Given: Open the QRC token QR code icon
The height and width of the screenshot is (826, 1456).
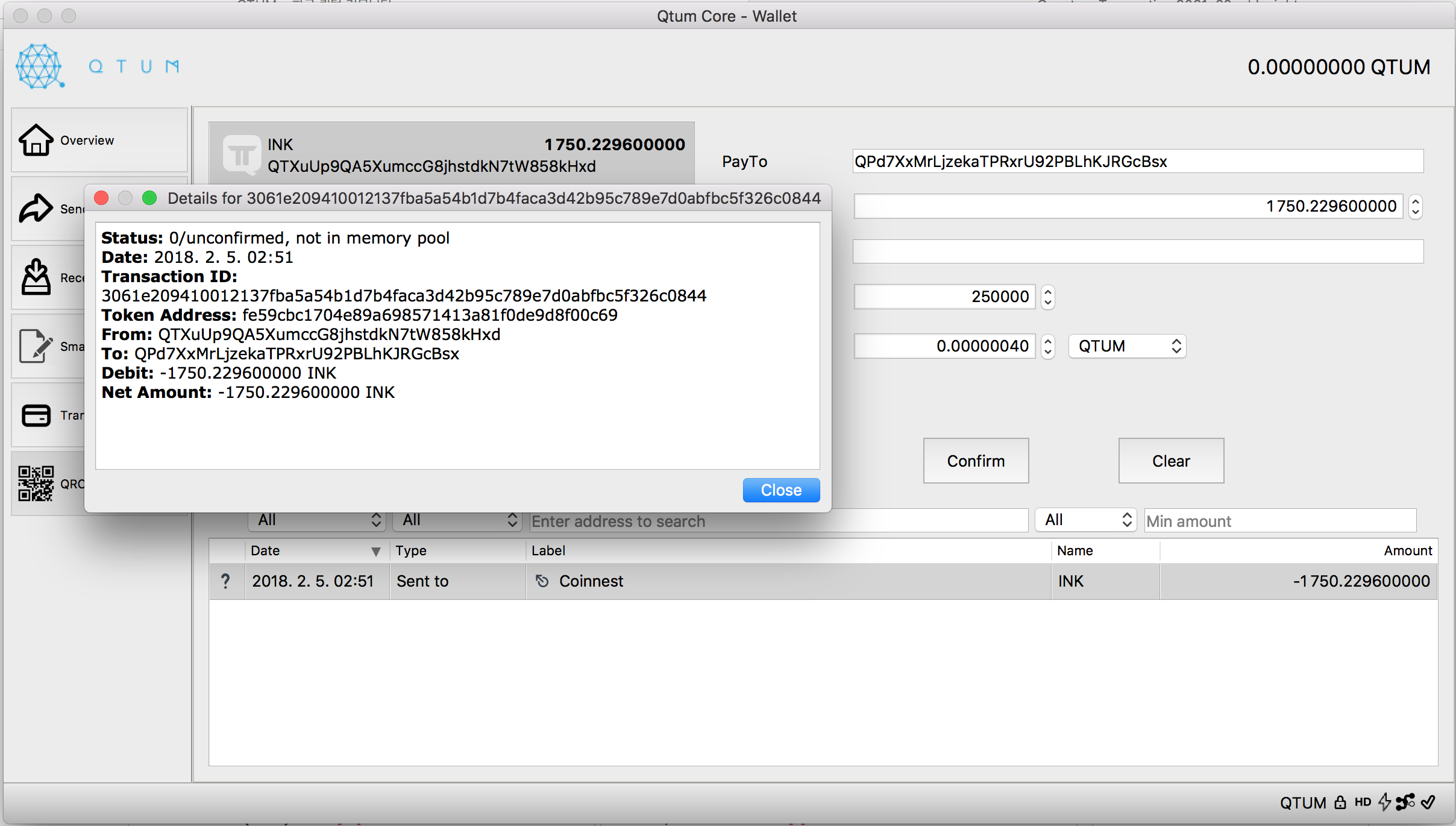Looking at the screenshot, I should [36, 484].
